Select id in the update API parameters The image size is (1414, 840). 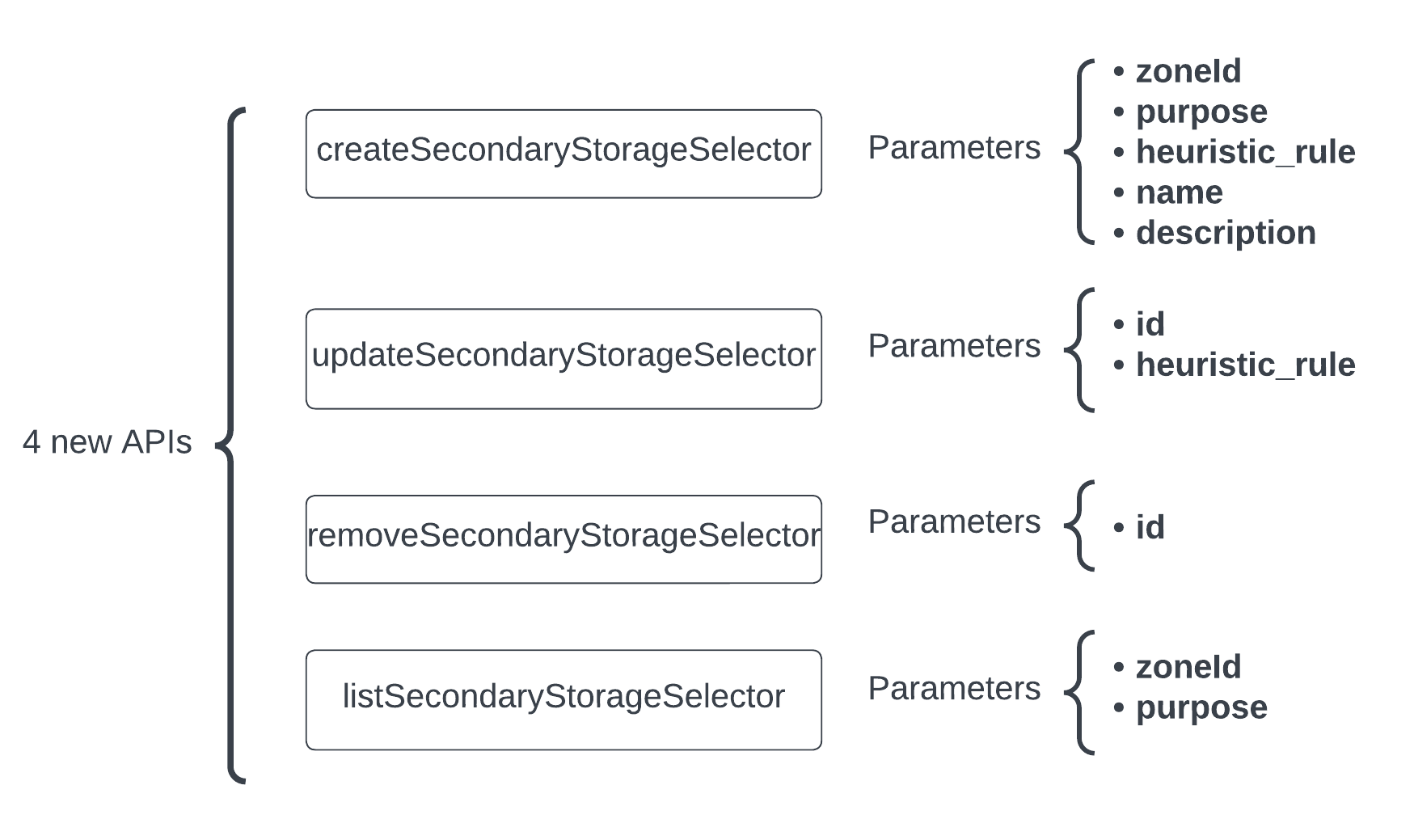(x=1150, y=324)
